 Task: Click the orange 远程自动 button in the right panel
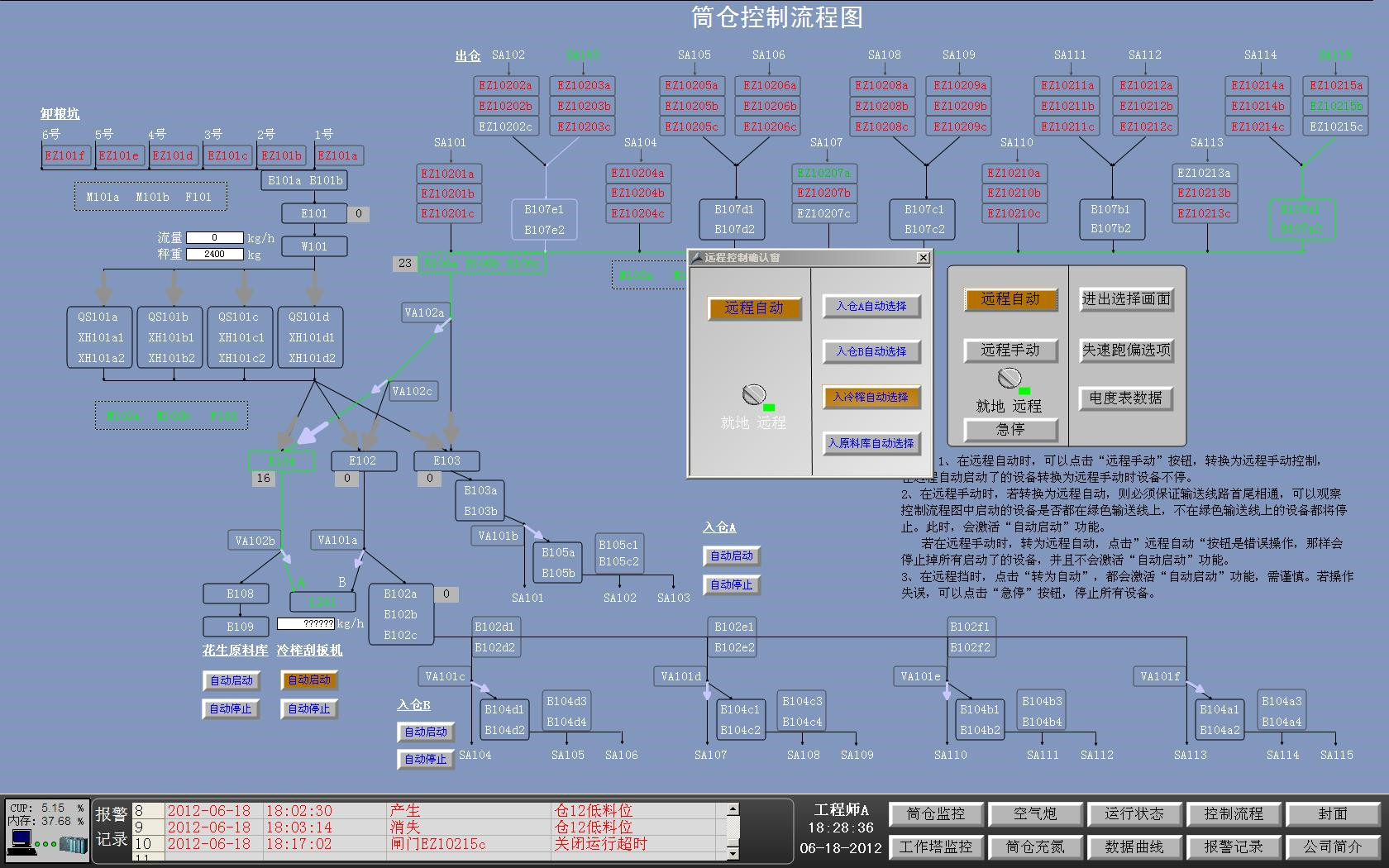(1010, 299)
